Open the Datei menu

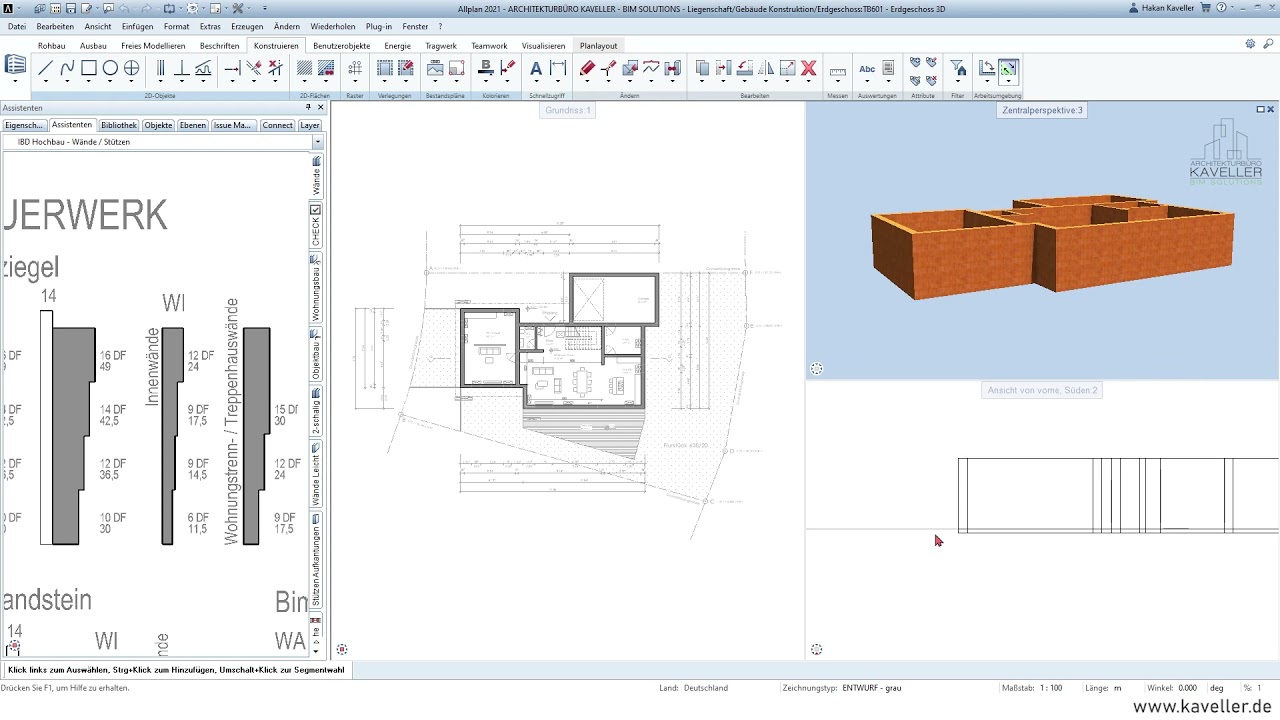click(x=17, y=26)
